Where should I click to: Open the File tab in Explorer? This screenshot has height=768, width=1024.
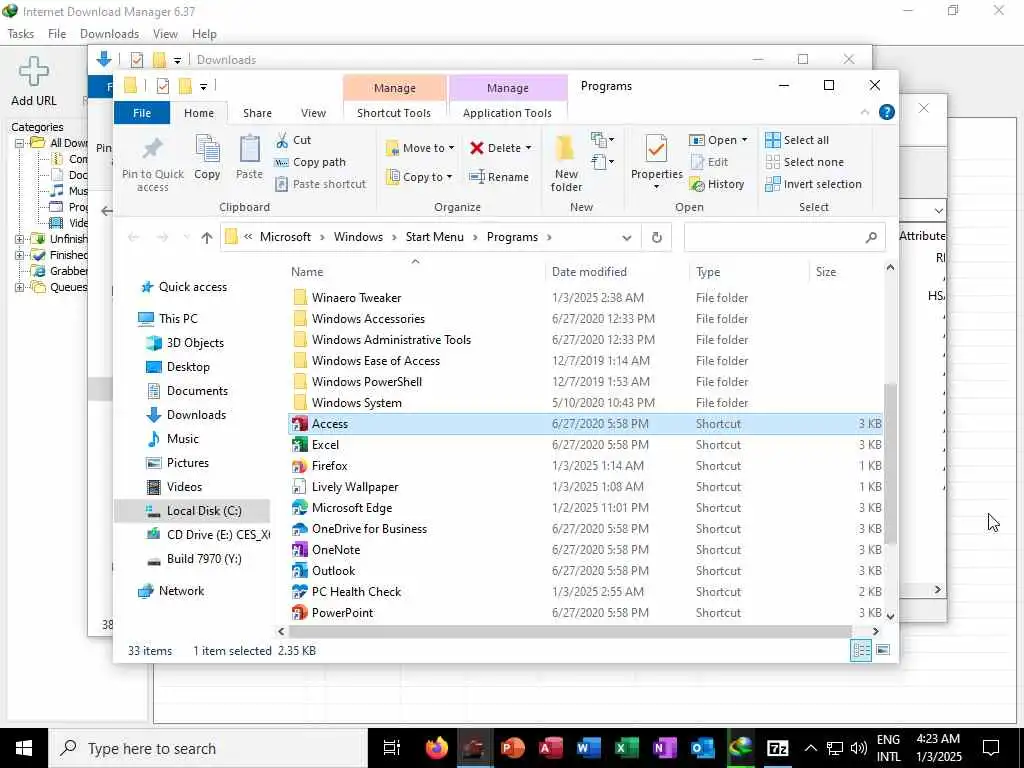pyautogui.click(x=142, y=113)
